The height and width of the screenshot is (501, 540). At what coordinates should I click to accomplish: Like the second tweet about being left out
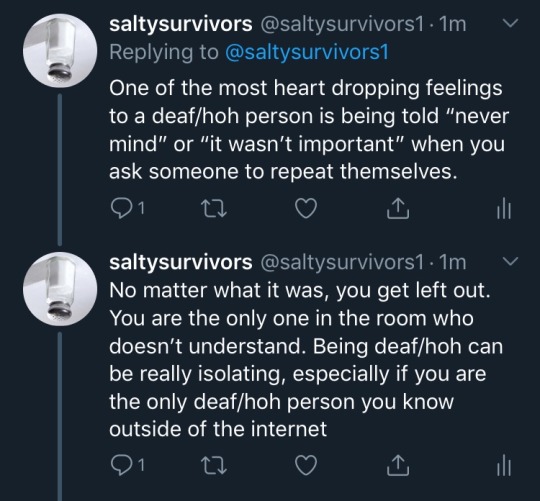pyautogui.click(x=306, y=465)
